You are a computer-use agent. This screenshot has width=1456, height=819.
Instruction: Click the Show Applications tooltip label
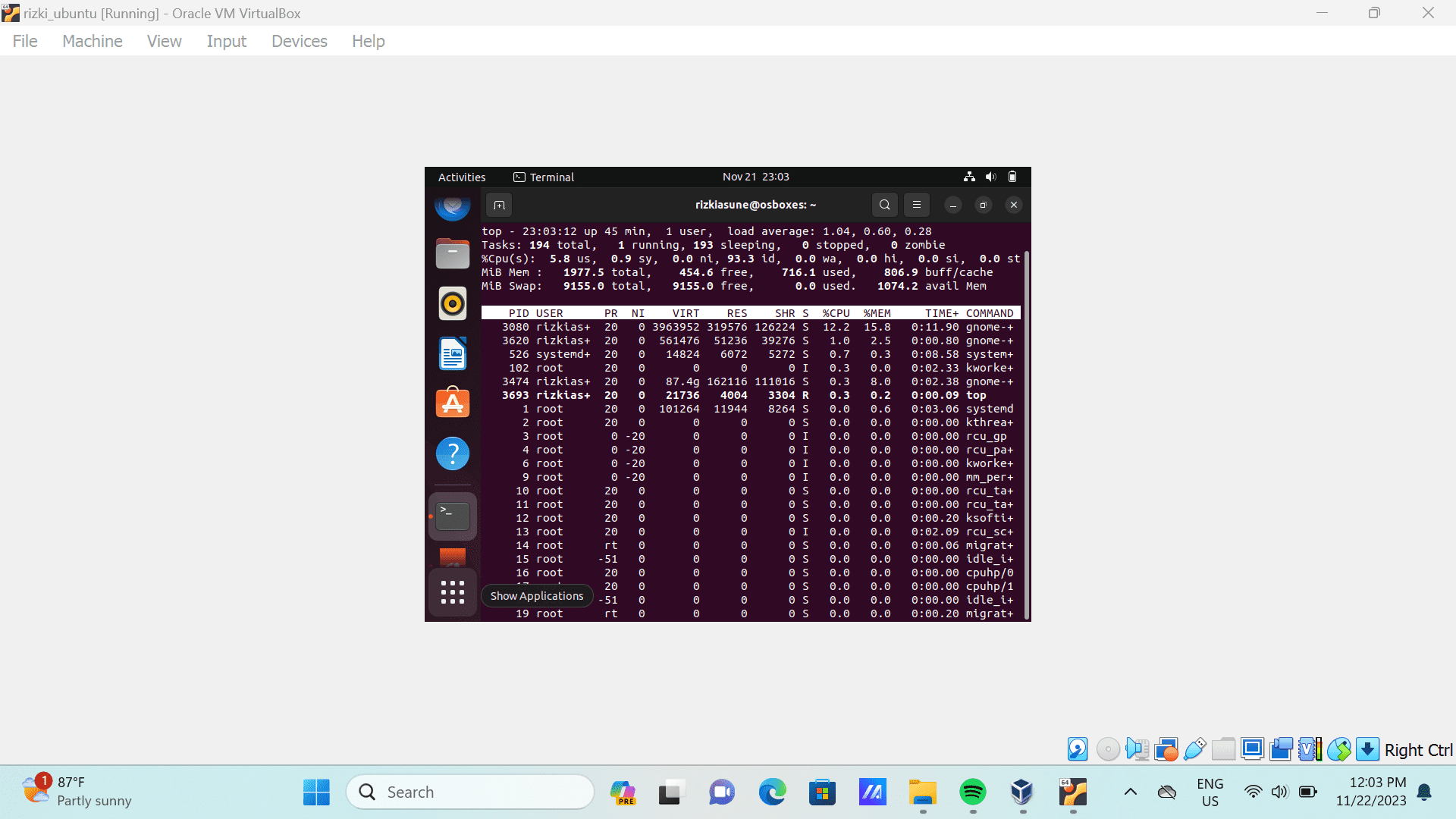537,596
